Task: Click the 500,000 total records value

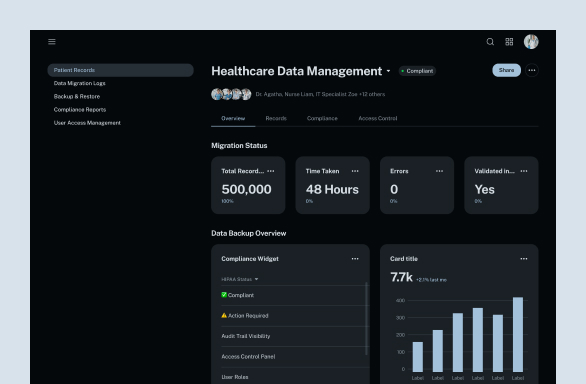Action: tap(246, 190)
